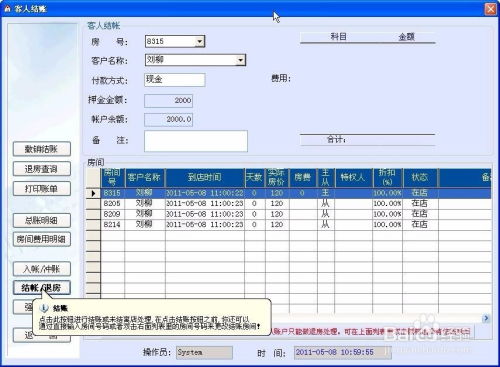This screenshot has height=367, width=500.
Task: Click the 客户名称 column header in room table
Action: (x=144, y=177)
